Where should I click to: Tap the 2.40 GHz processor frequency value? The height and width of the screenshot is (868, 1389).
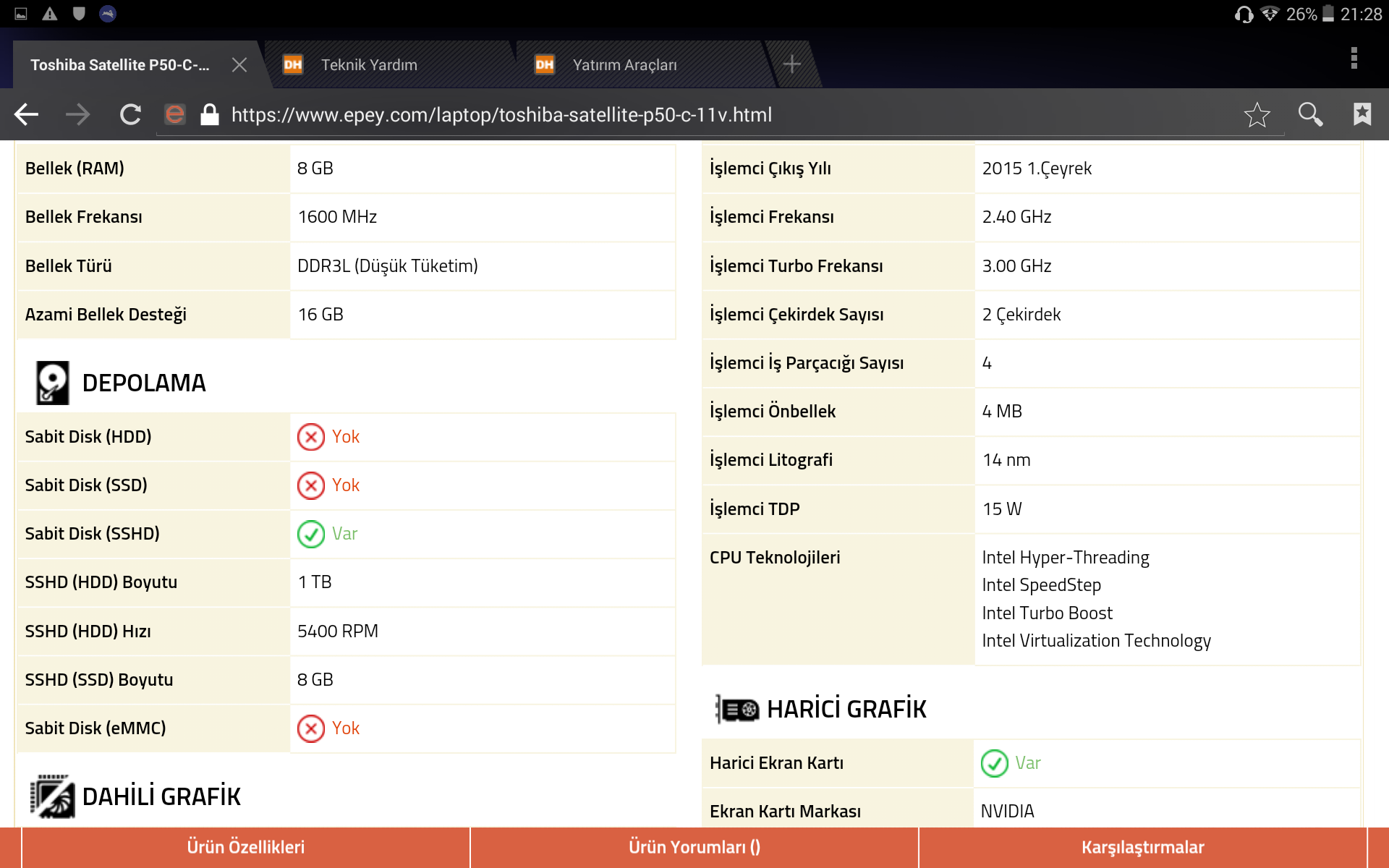(x=1016, y=217)
